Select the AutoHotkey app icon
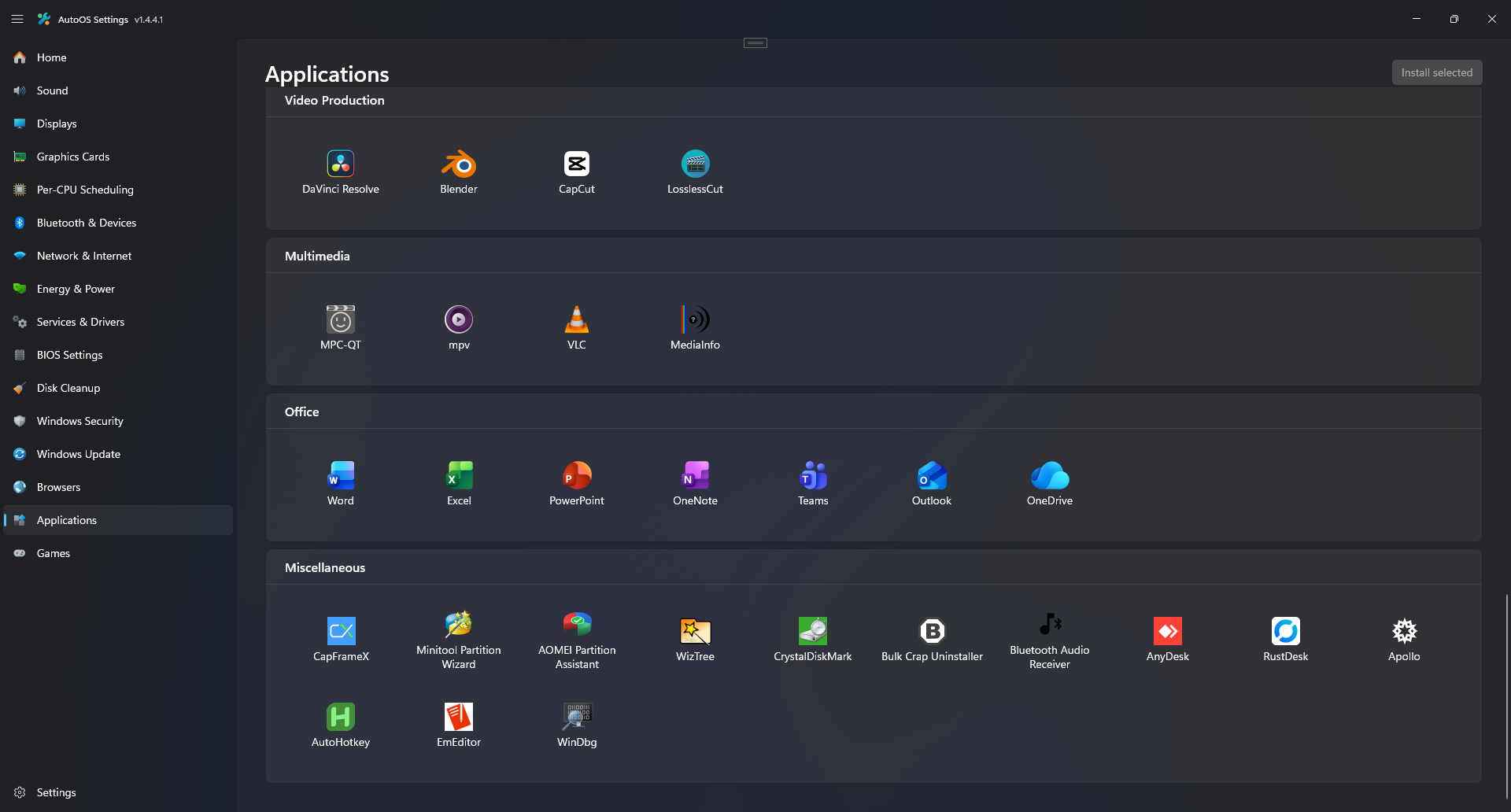The image size is (1511, 812). 341,717
